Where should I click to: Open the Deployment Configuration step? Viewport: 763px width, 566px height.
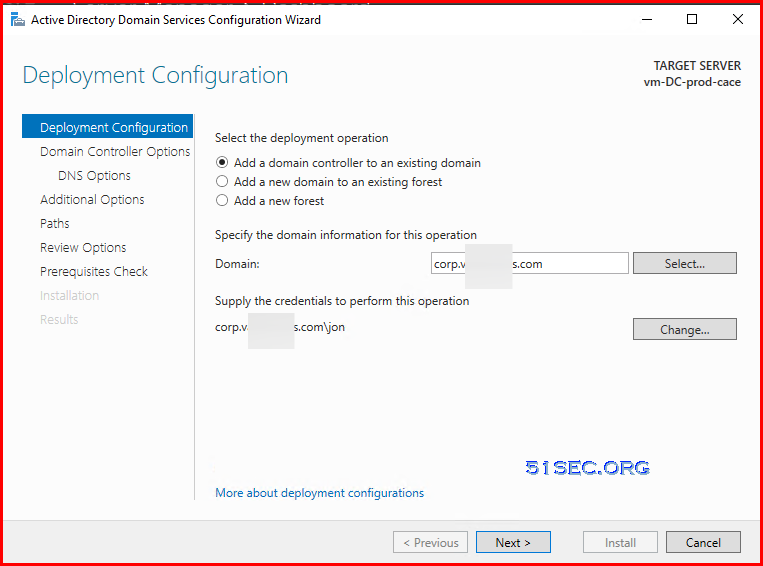pyautogui.click(x=108, y=127)
